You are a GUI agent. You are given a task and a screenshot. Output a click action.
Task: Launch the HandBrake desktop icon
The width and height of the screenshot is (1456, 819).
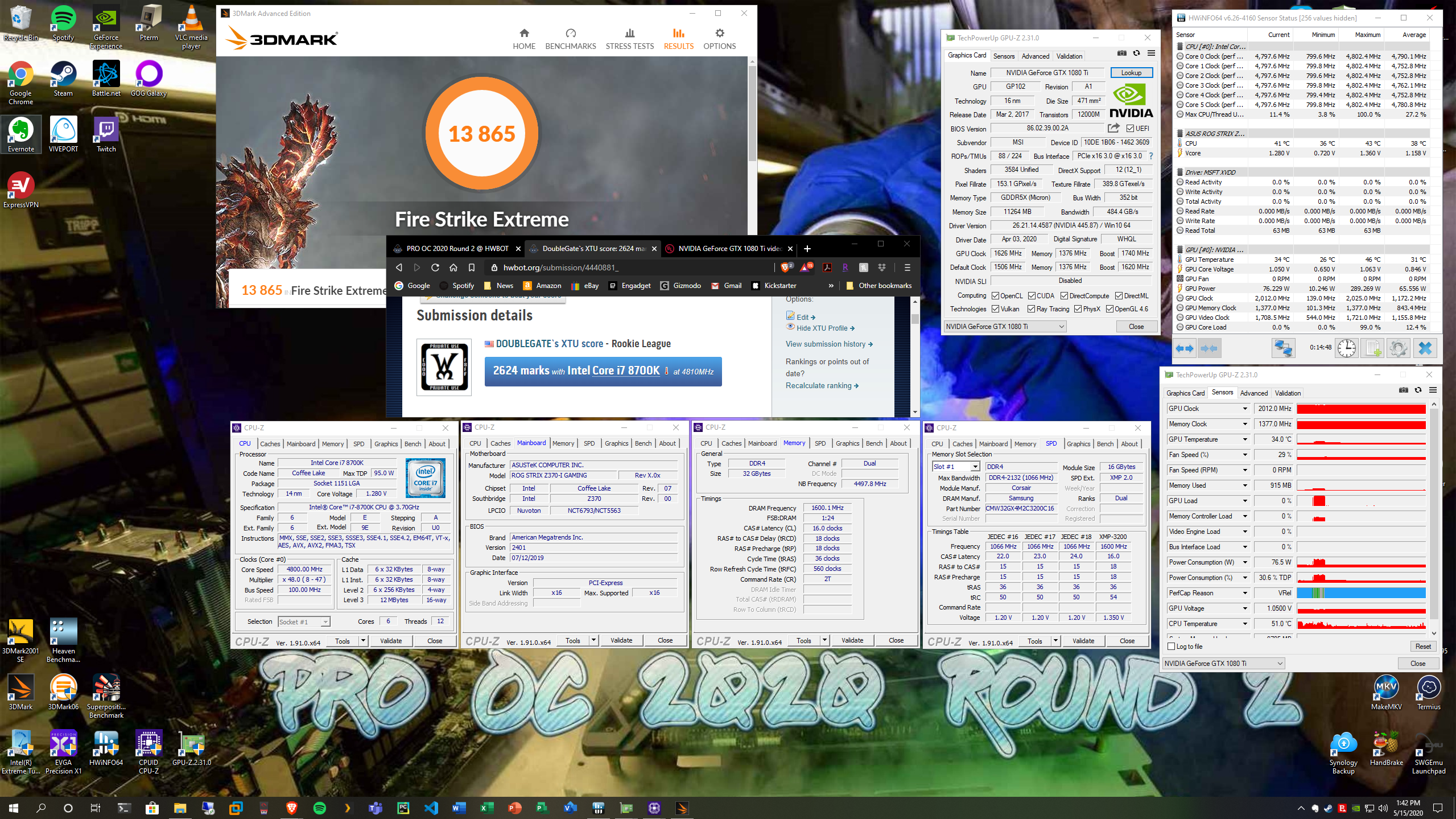1386,748
